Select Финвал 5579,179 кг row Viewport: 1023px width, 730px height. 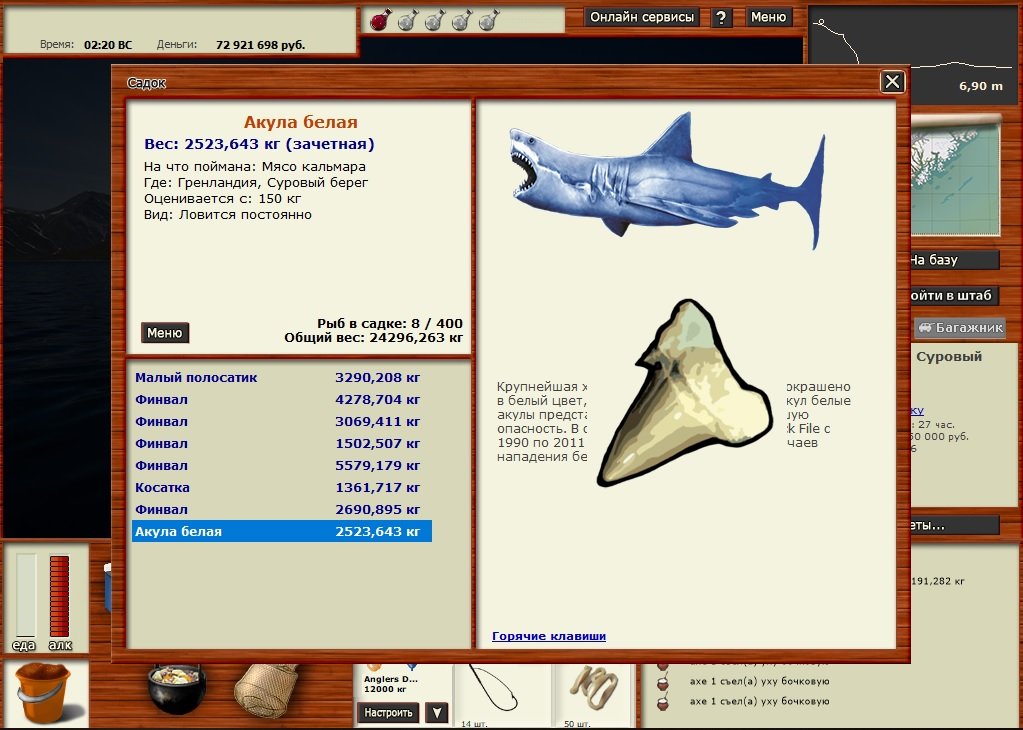coord(282,466)
